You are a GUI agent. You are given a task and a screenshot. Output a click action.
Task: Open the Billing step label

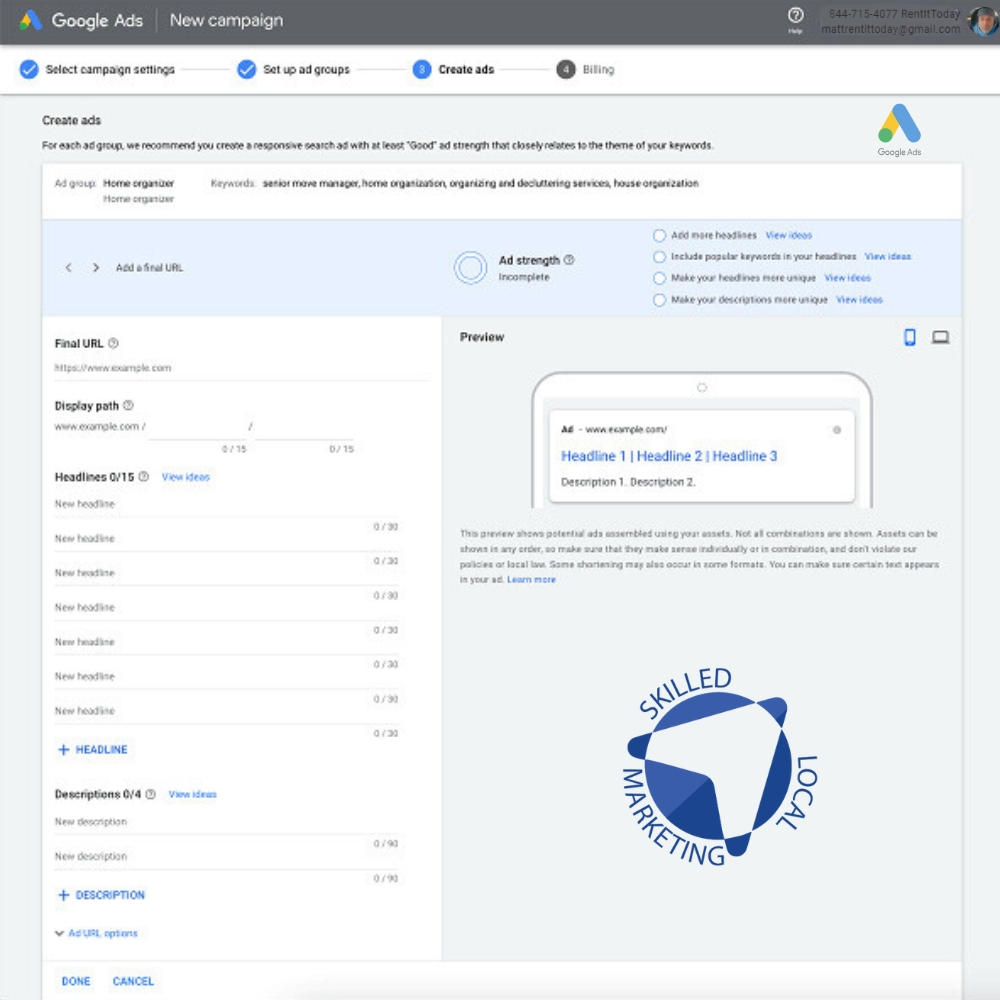click(598, 70)
